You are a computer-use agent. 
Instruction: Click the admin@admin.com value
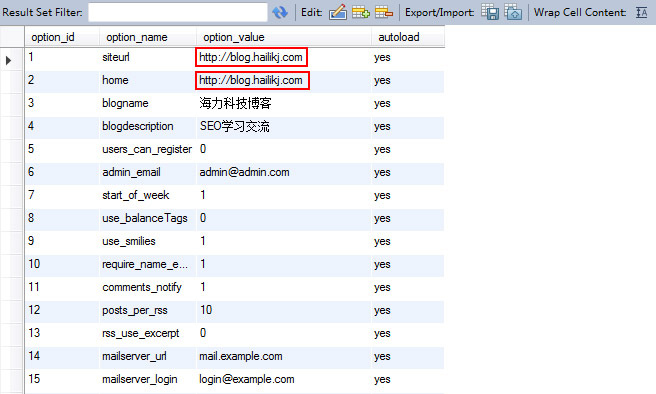[244, 172]
